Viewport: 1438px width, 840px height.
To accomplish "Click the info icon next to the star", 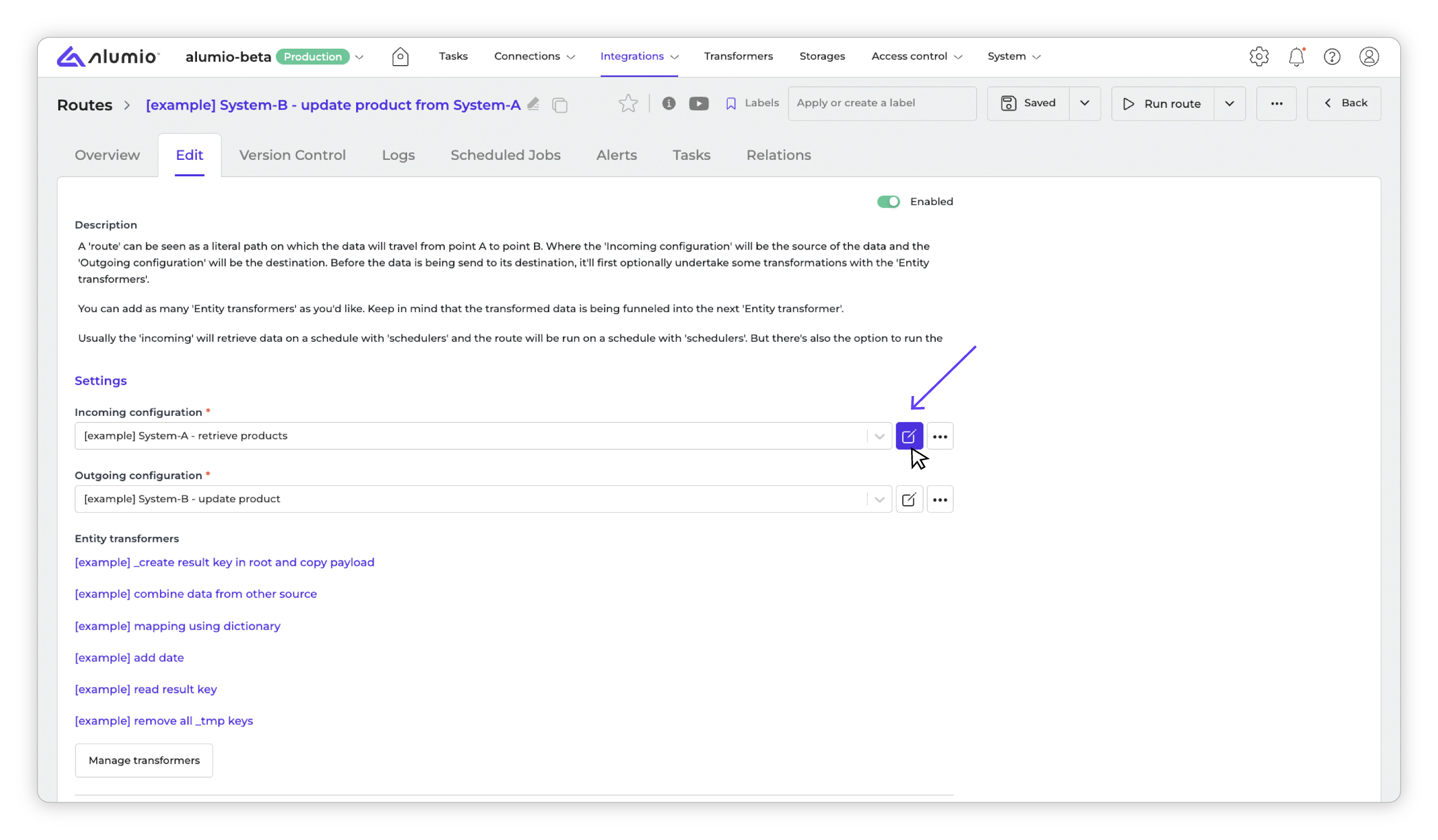I will [669, 103].
